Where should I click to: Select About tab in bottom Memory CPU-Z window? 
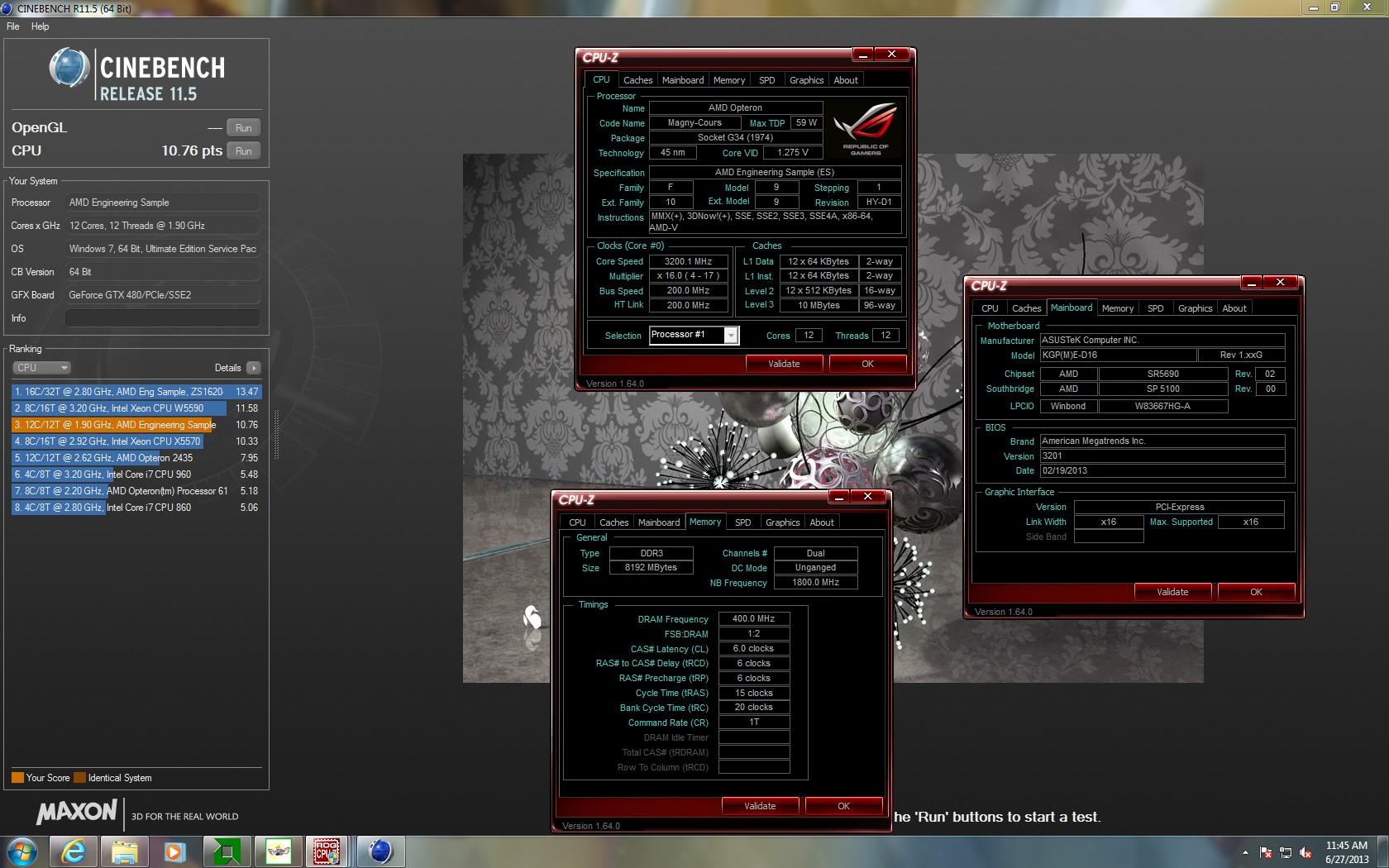tap(822, 522)
